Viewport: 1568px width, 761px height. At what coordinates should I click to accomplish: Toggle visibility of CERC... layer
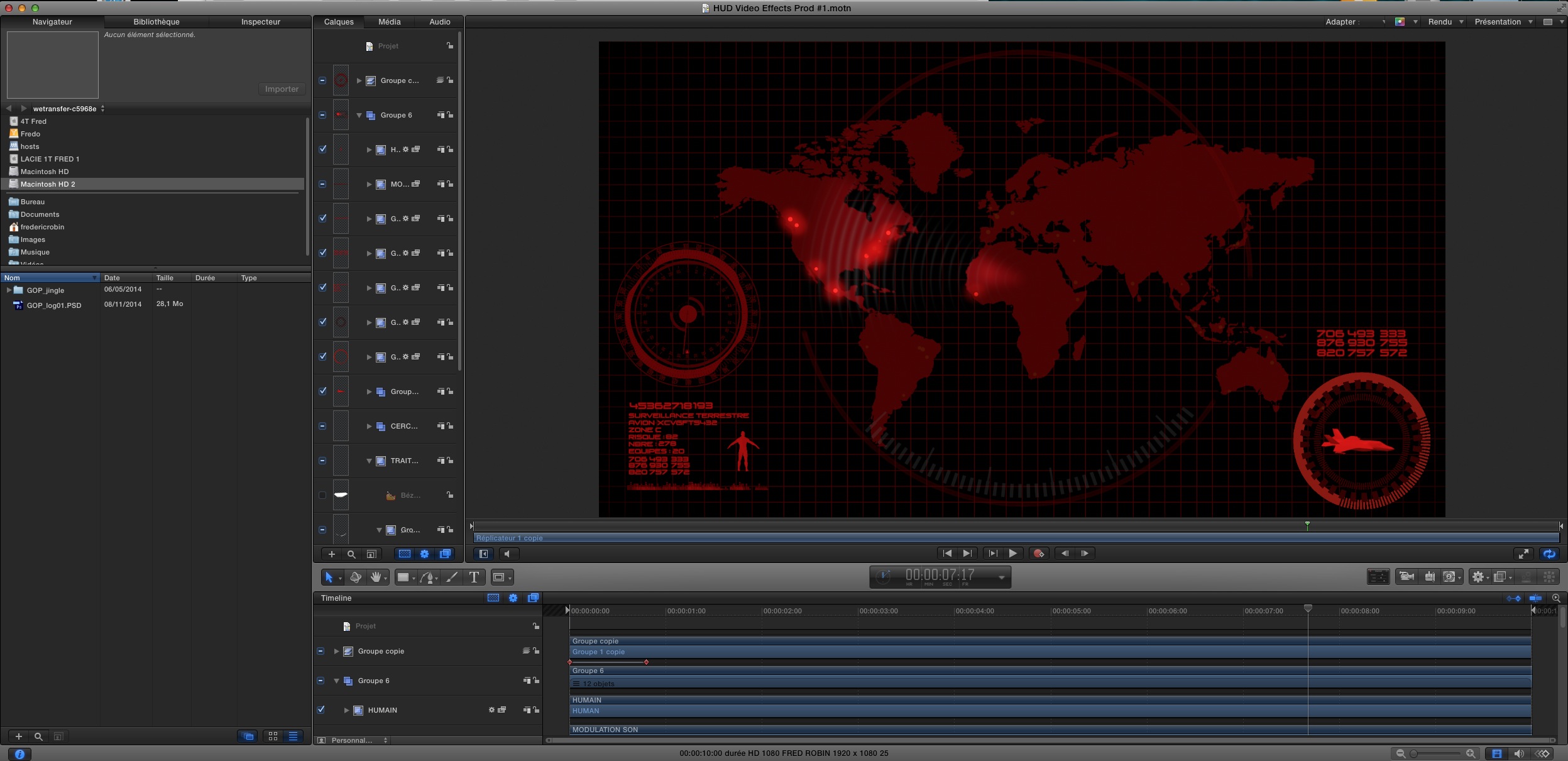tap(322, 426)
